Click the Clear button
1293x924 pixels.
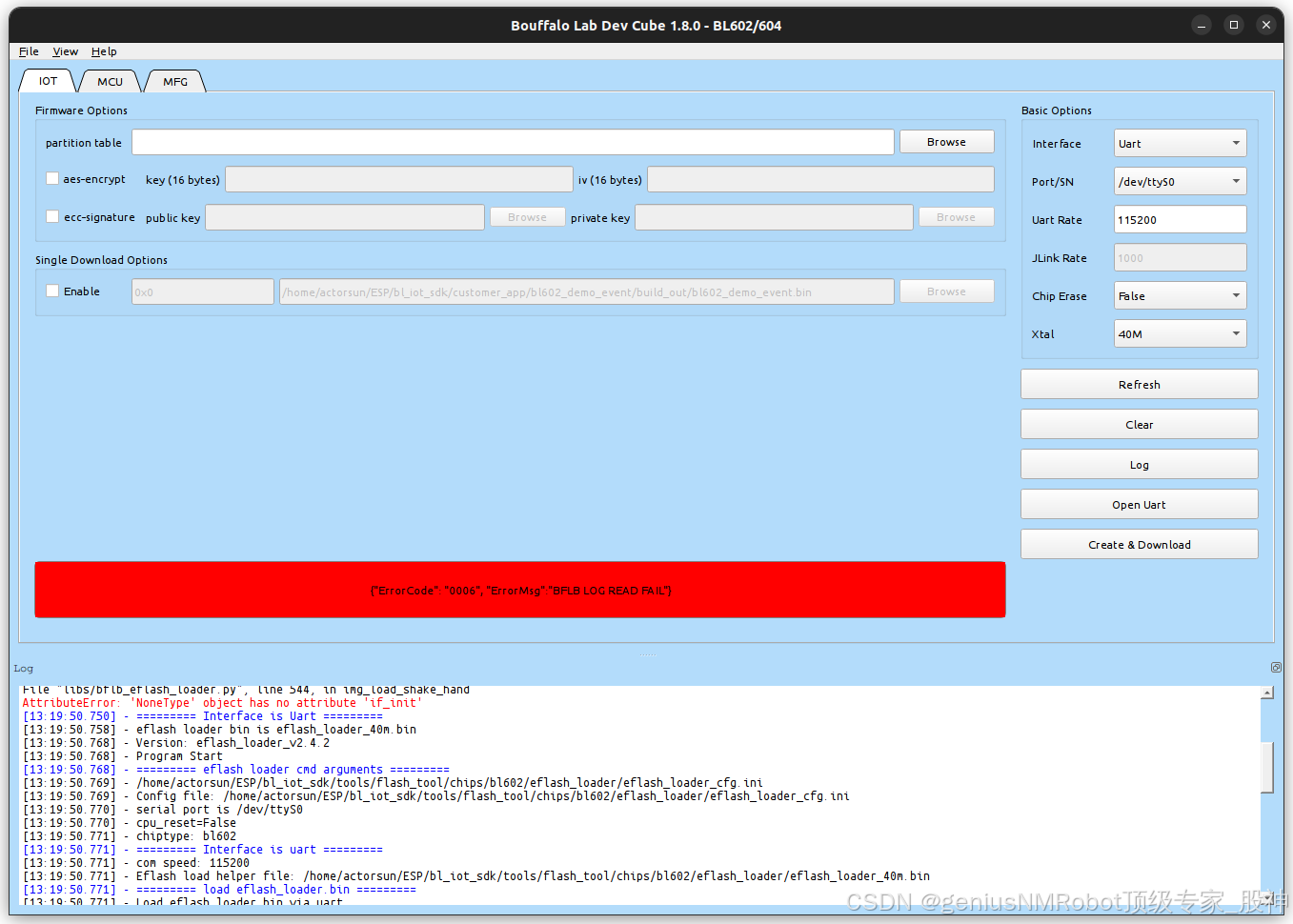click(1139, 425)
